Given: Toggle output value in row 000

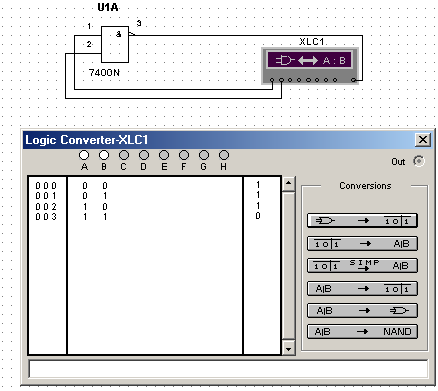Looking at the screenshot, I should 258,185.
